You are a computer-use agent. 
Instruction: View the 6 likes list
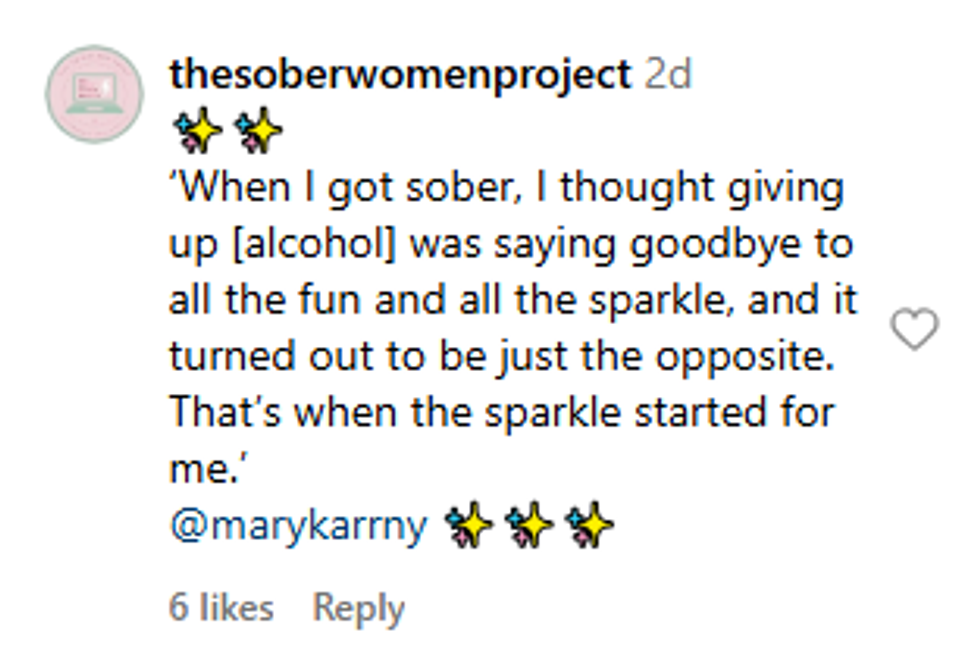click(220, 608)
